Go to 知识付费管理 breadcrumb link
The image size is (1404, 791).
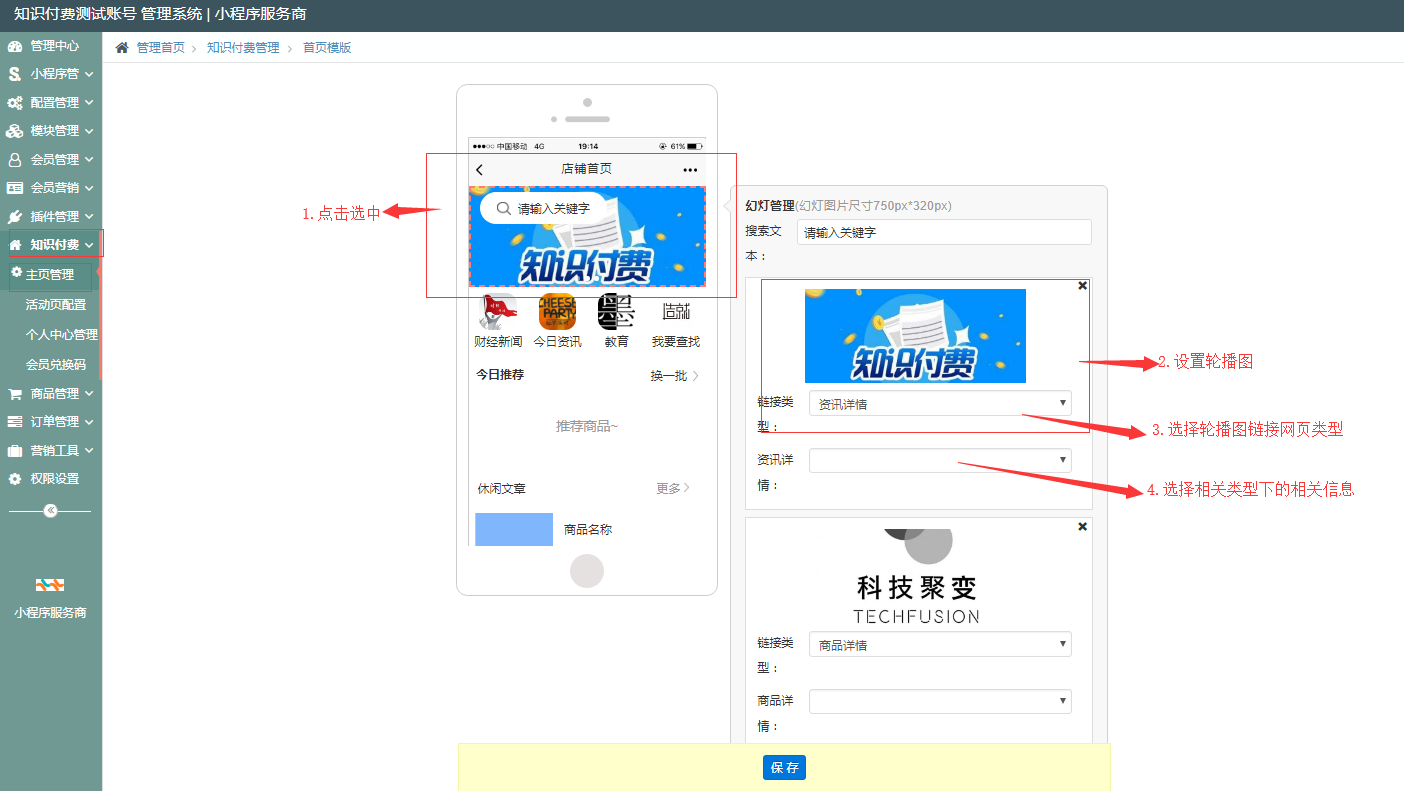(x=243, y=48)
